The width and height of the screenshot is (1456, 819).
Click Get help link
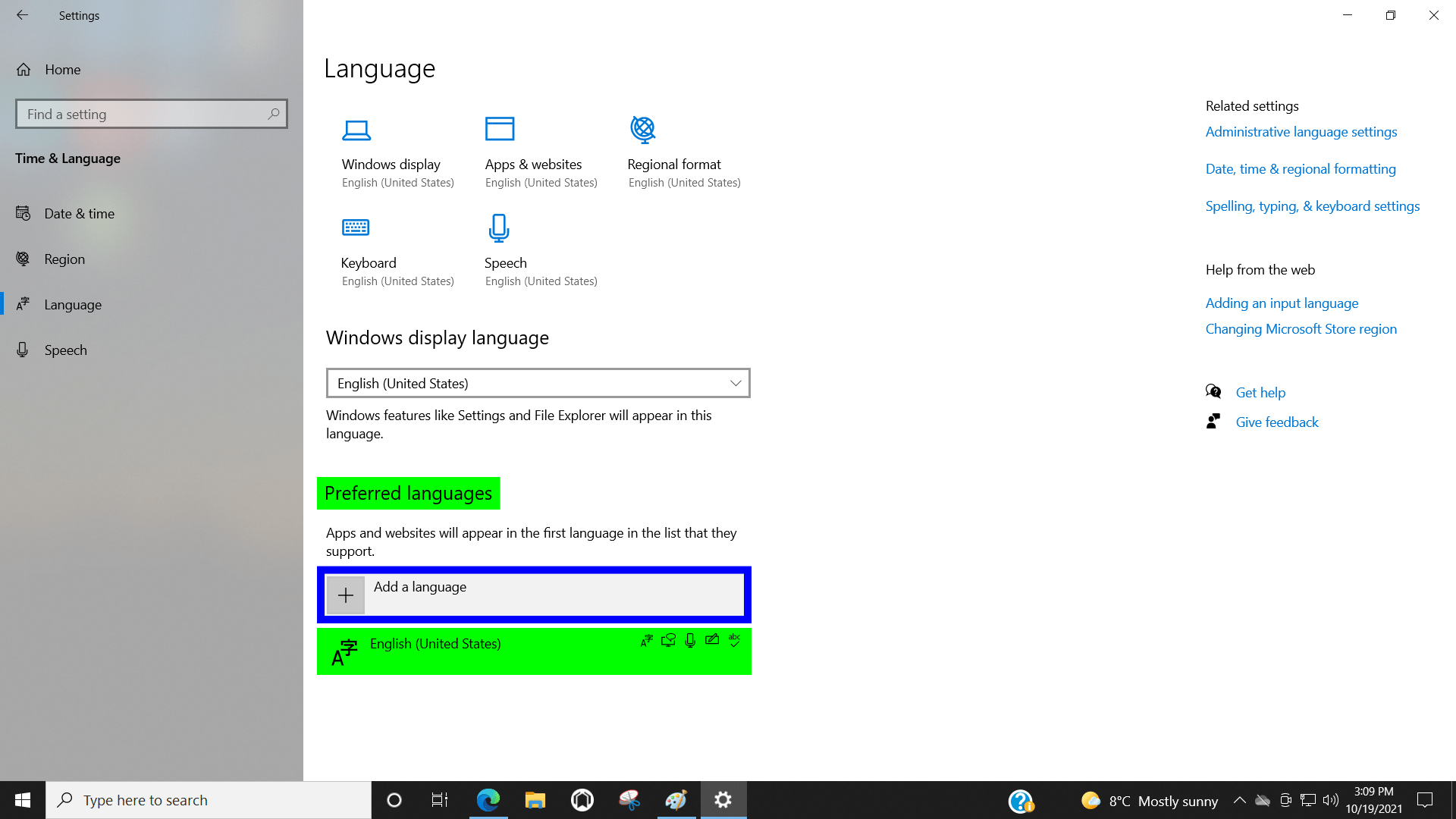tap(1260, 393)
